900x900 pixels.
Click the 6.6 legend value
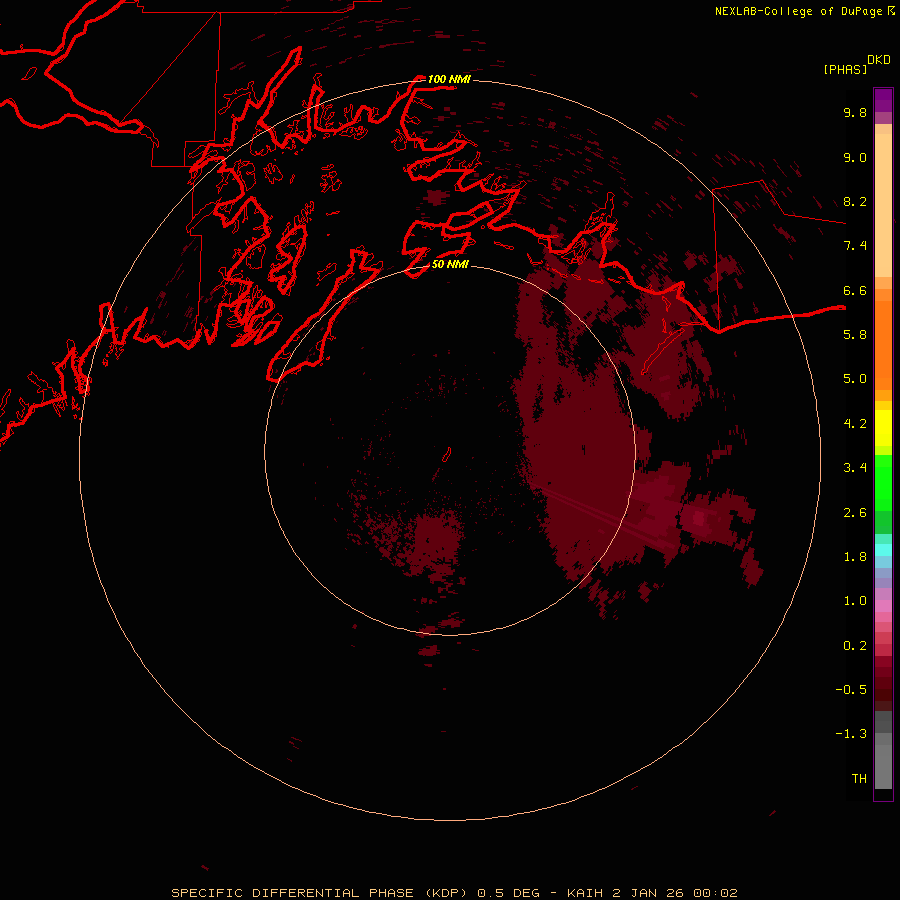click(x=855, y=291)
